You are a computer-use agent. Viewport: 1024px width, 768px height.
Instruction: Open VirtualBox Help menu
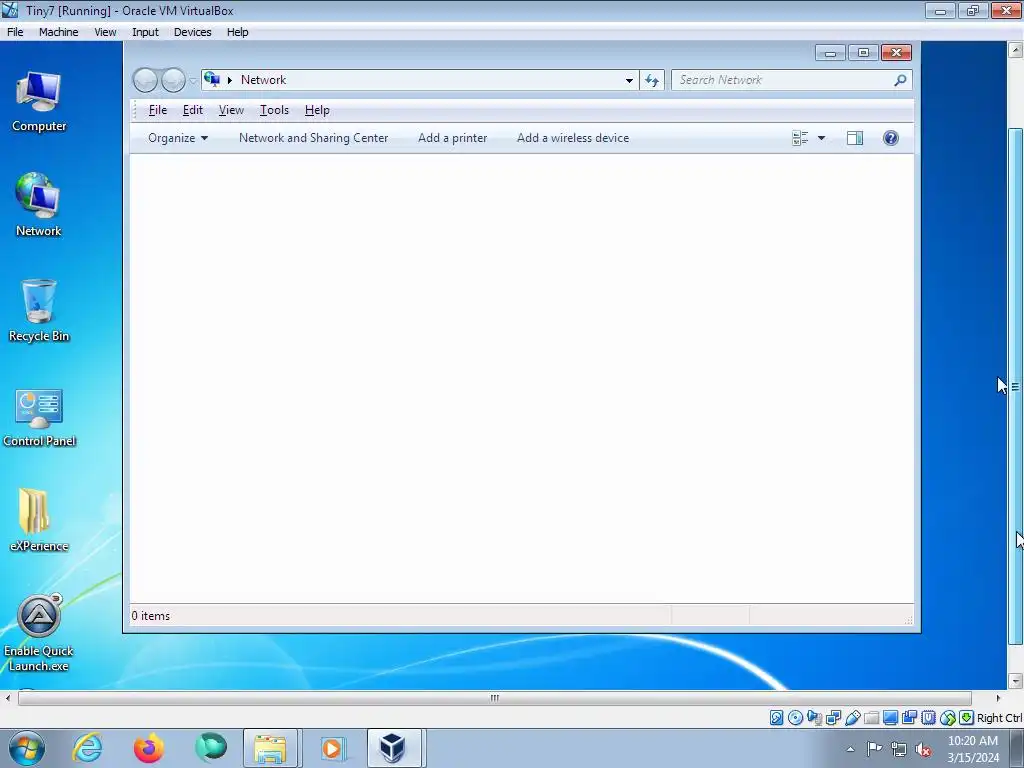point(238,32)
